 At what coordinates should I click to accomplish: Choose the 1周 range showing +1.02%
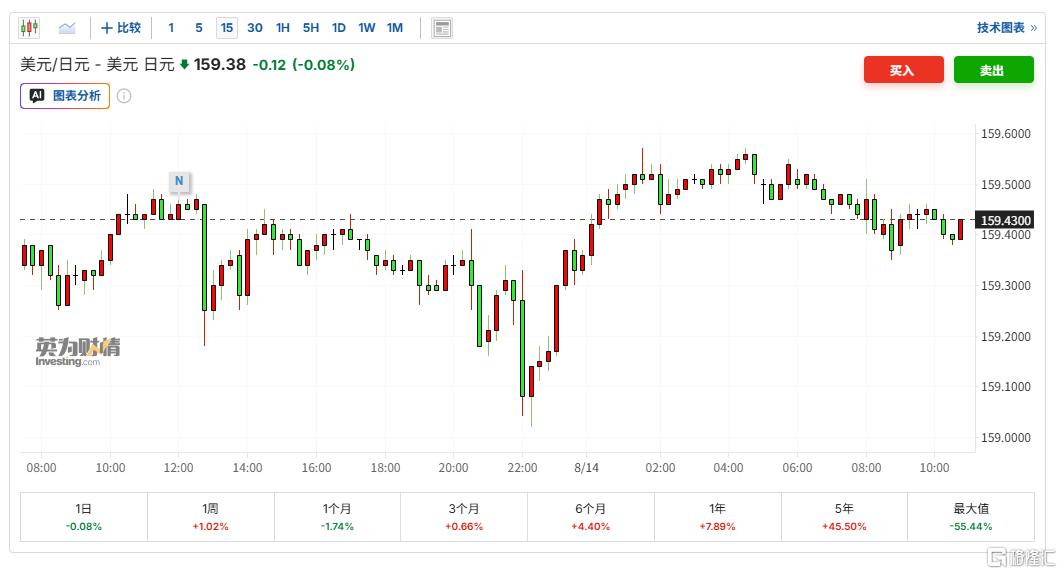pos(211,517)
